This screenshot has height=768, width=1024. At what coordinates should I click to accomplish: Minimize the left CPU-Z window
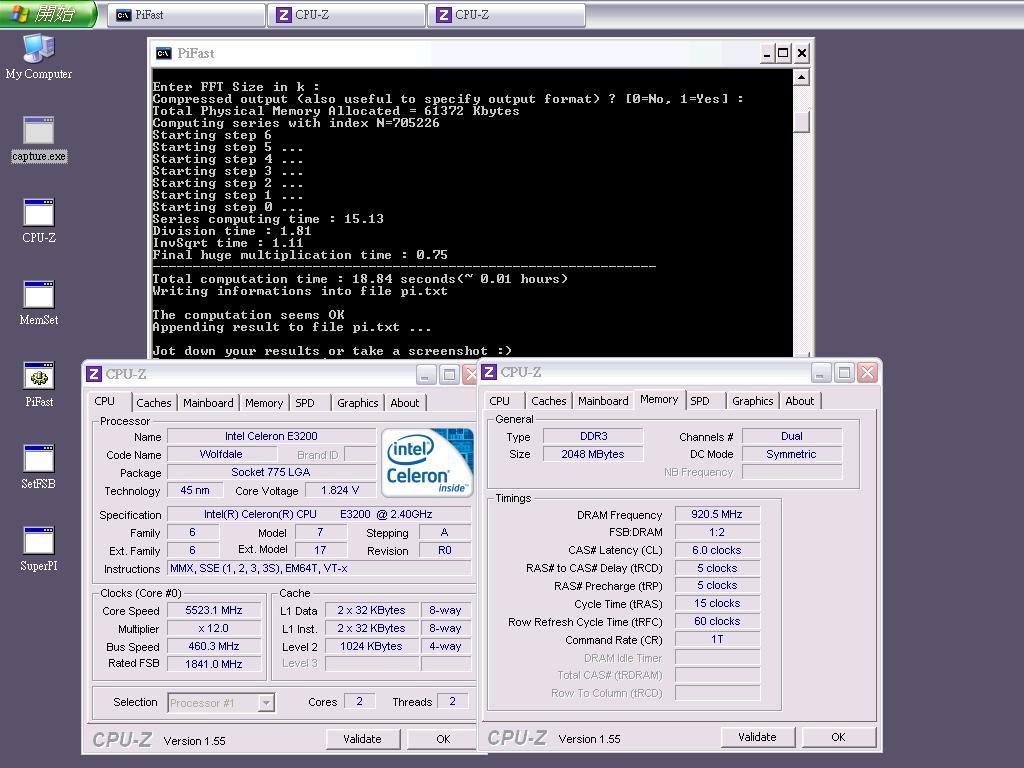click(426, 375)
